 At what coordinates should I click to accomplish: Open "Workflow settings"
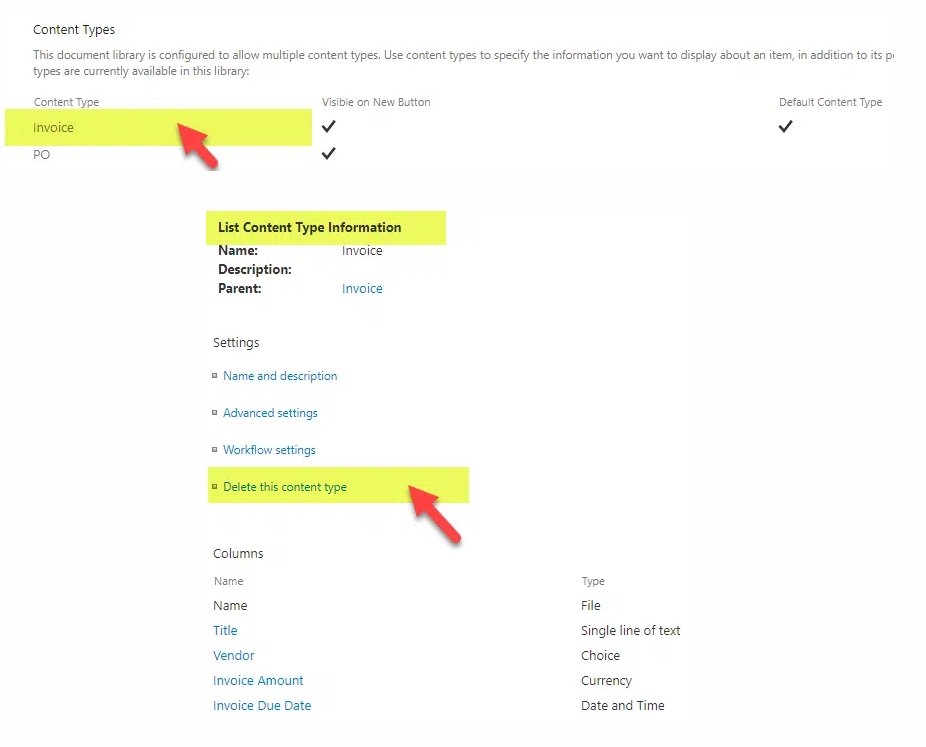pos(269,449)
